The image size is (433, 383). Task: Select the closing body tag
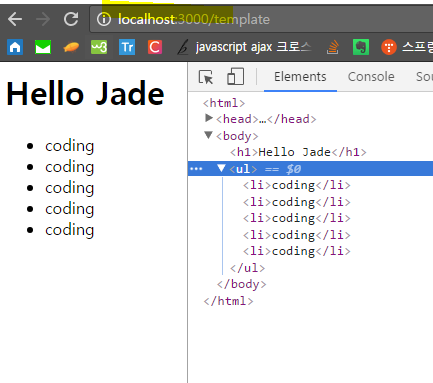pyautogui.click(x=241, y=284)
